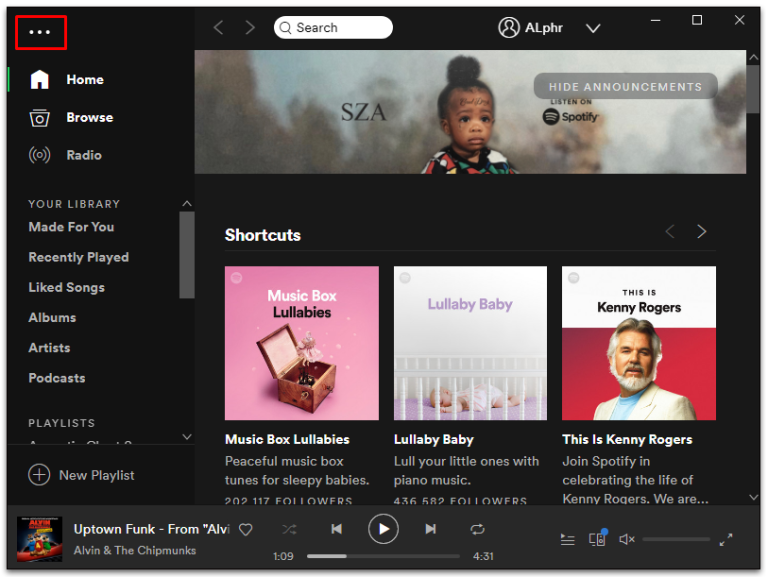Click the main pane scroll down arrow
The height and width of the screenshot is (577, 768).
(753, 497)
